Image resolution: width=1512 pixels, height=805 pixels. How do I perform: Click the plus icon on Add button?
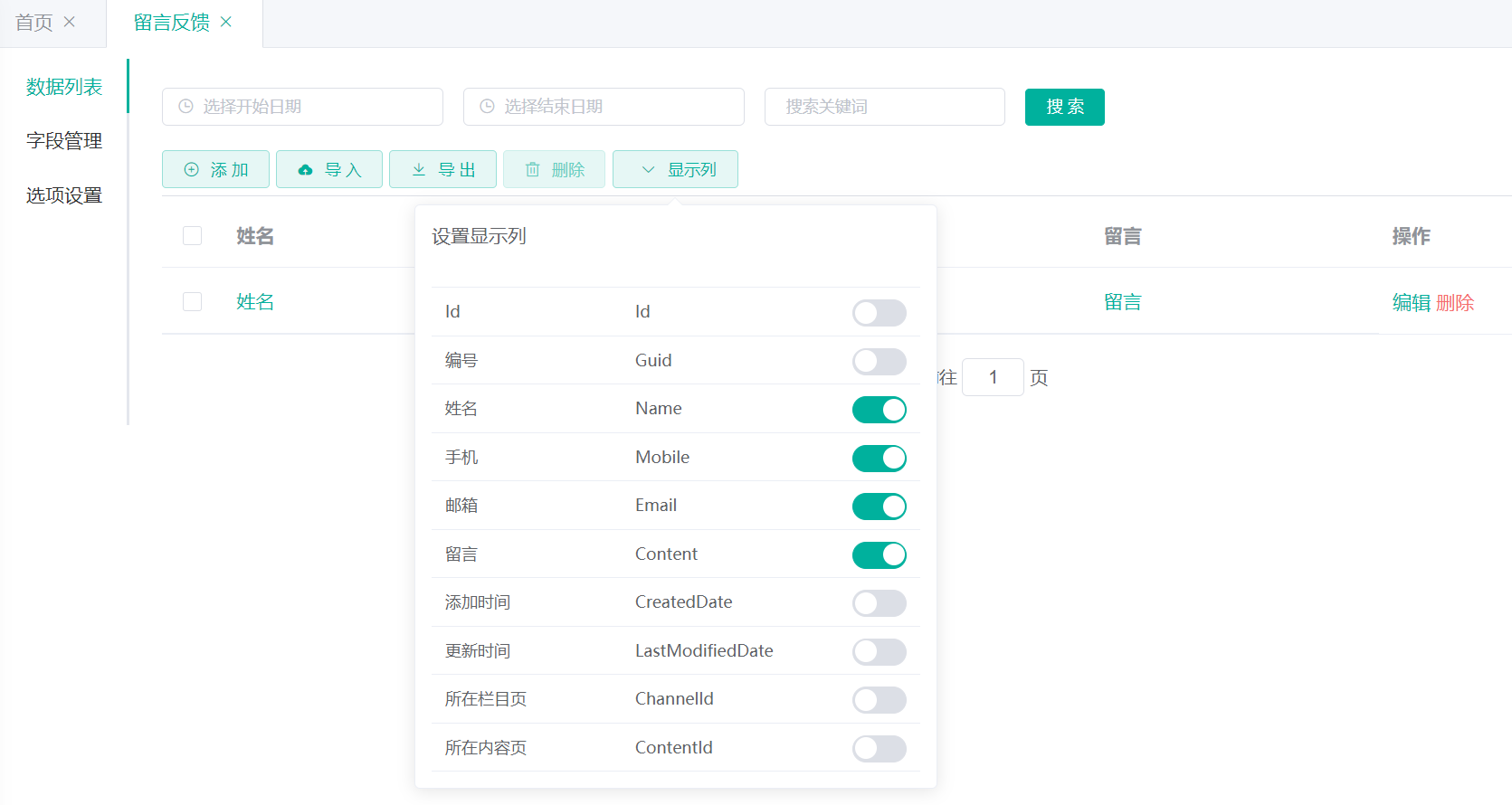click(191, 170)
